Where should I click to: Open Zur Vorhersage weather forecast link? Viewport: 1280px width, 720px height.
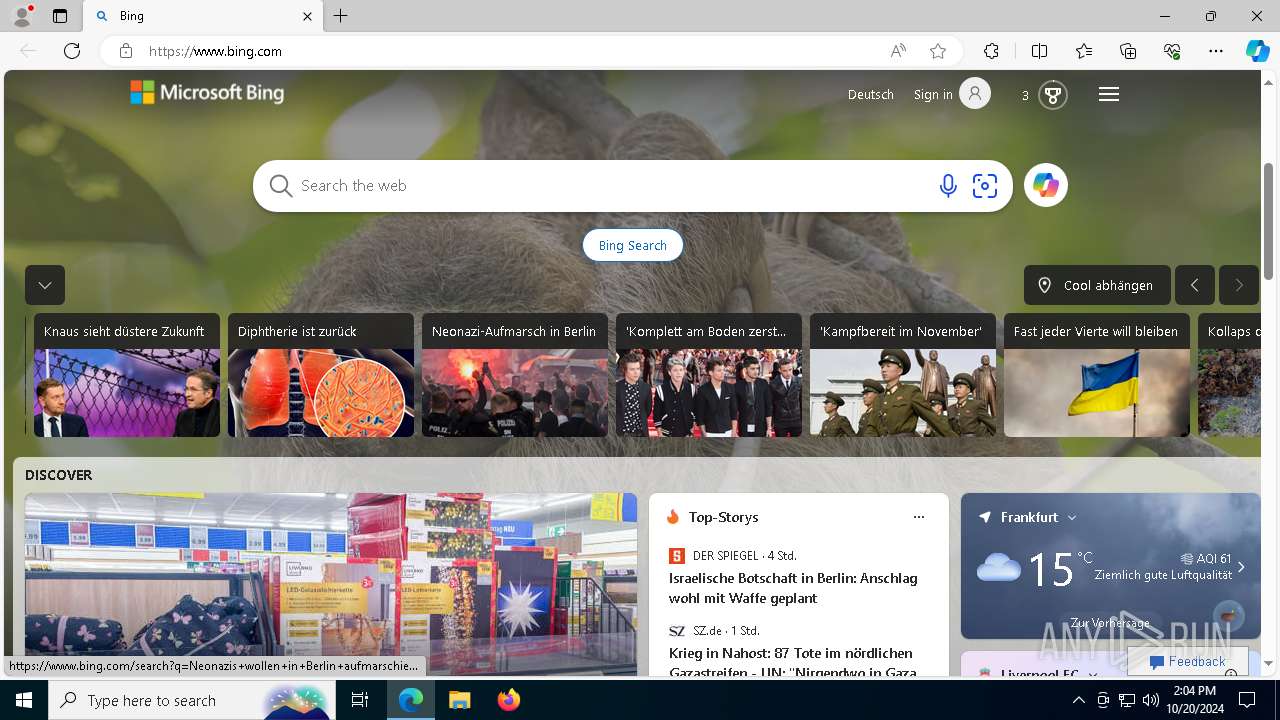tap(1110, 623)
